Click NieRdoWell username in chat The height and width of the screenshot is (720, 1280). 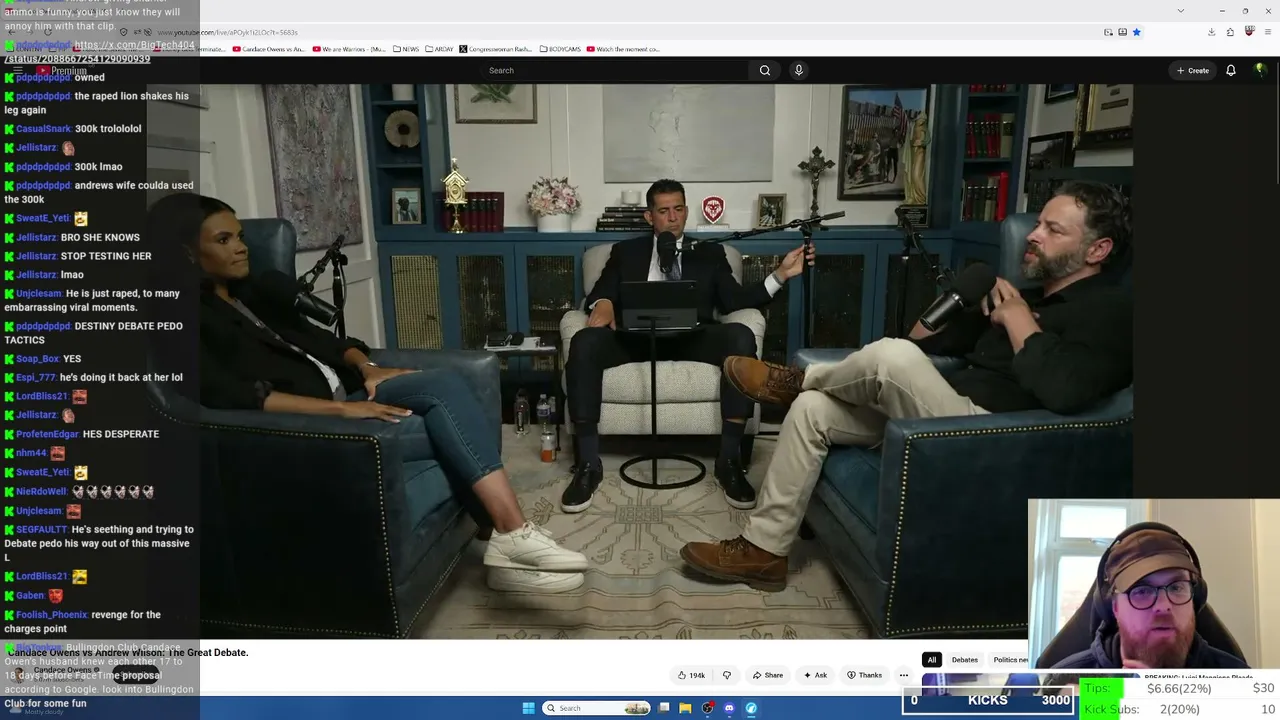tap(41, 492)
